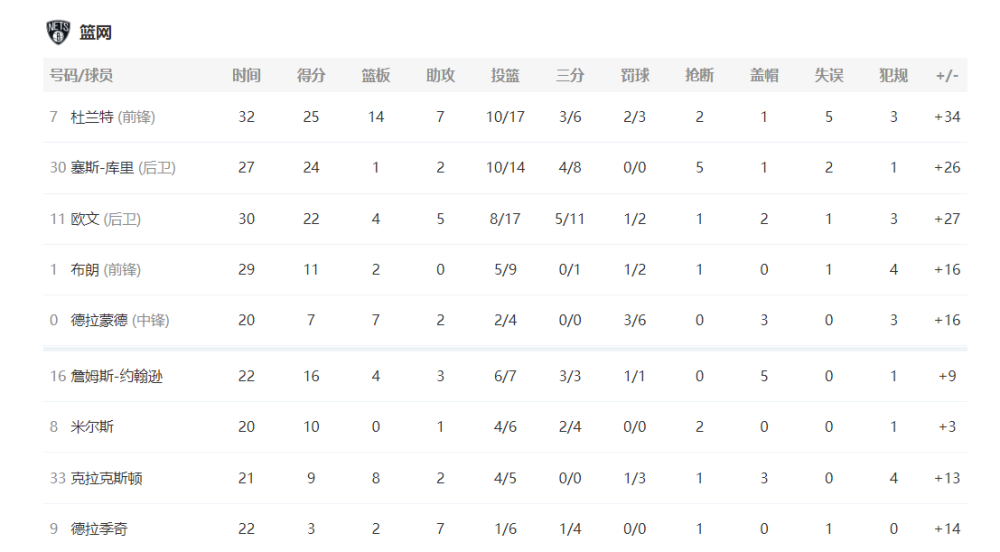Image resolution: width=1000 pixels, height=552 pixels.
Task: Click the +/- column header
Action: coord(947,76)
